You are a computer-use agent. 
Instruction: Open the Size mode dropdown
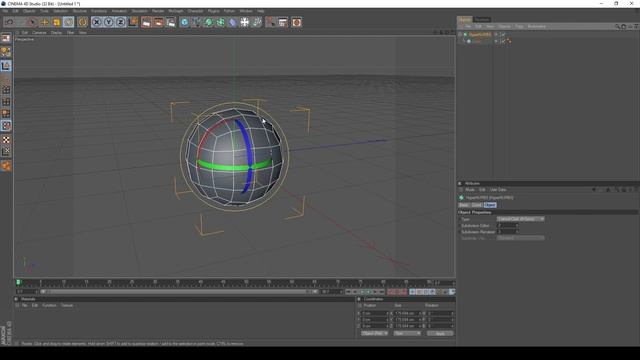coord(407,333)
